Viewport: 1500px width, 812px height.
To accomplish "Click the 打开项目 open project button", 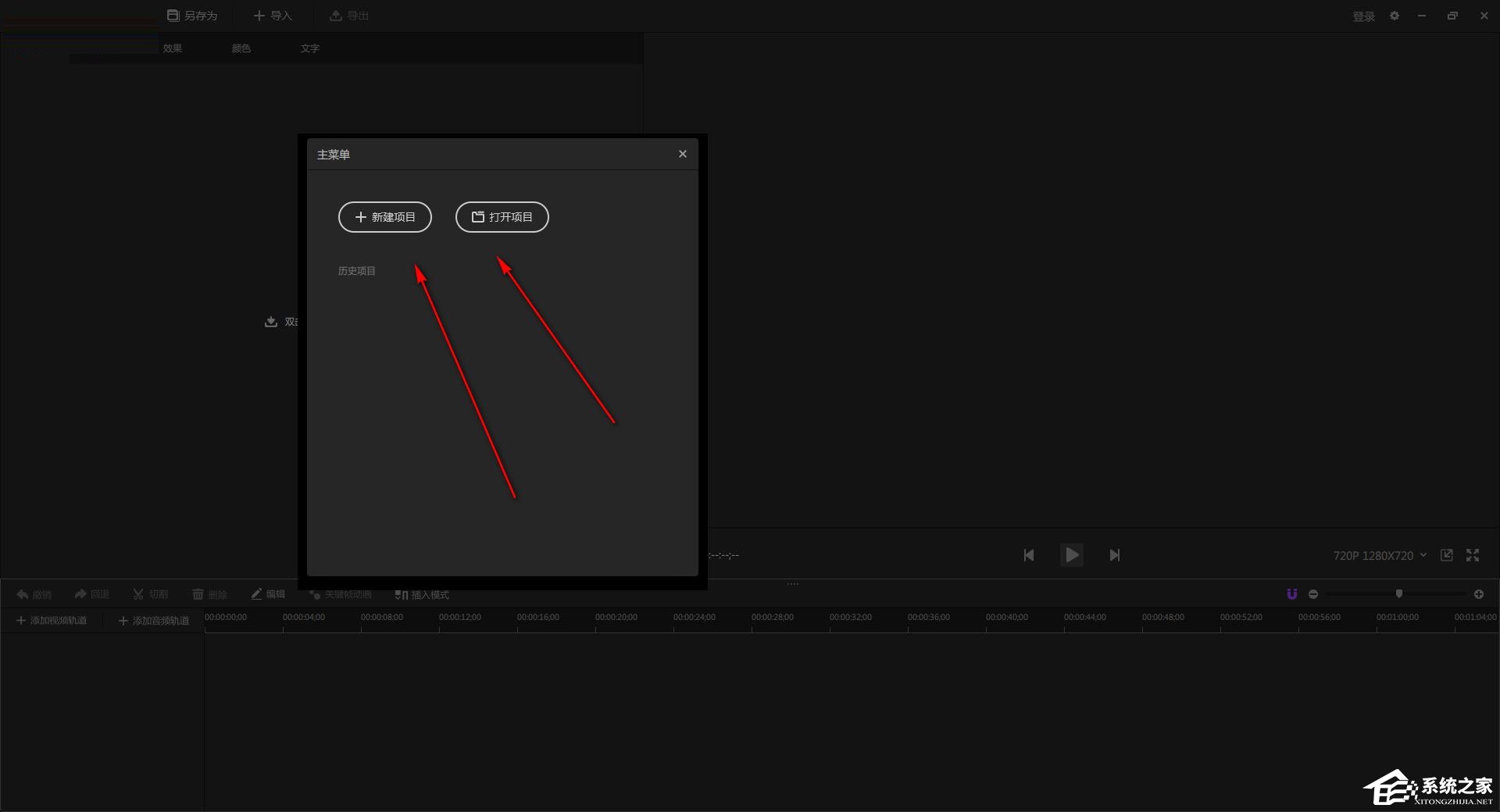I will [x=502, y=217].
